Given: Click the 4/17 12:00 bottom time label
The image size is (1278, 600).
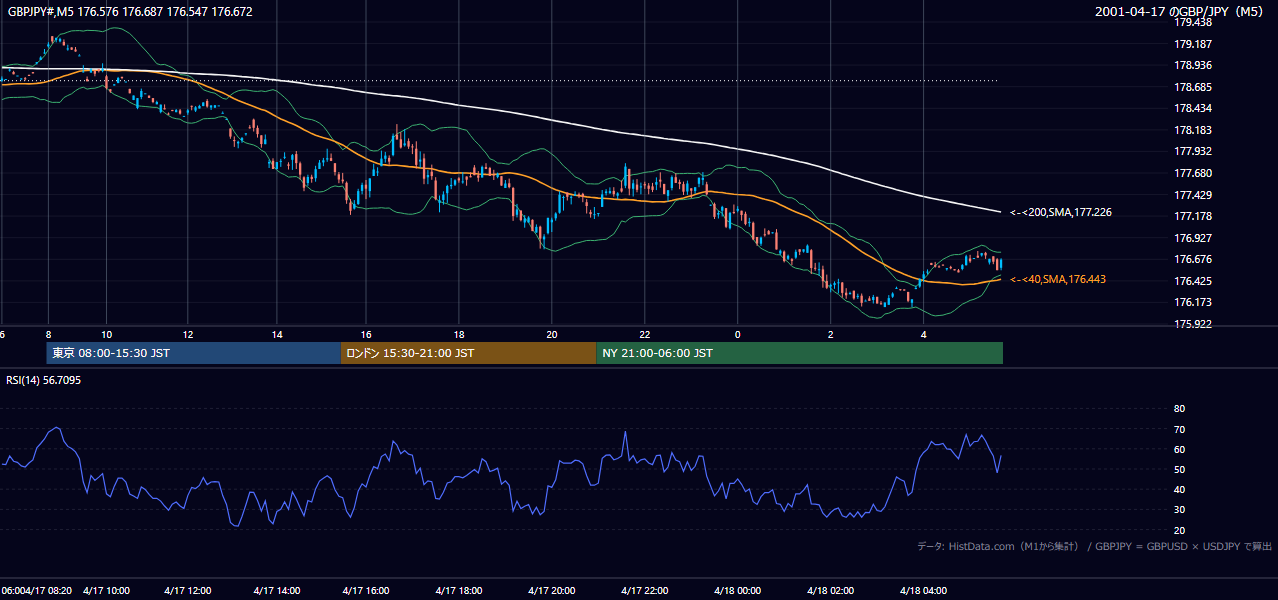Looking at the screenshot, I should point(187,590).
